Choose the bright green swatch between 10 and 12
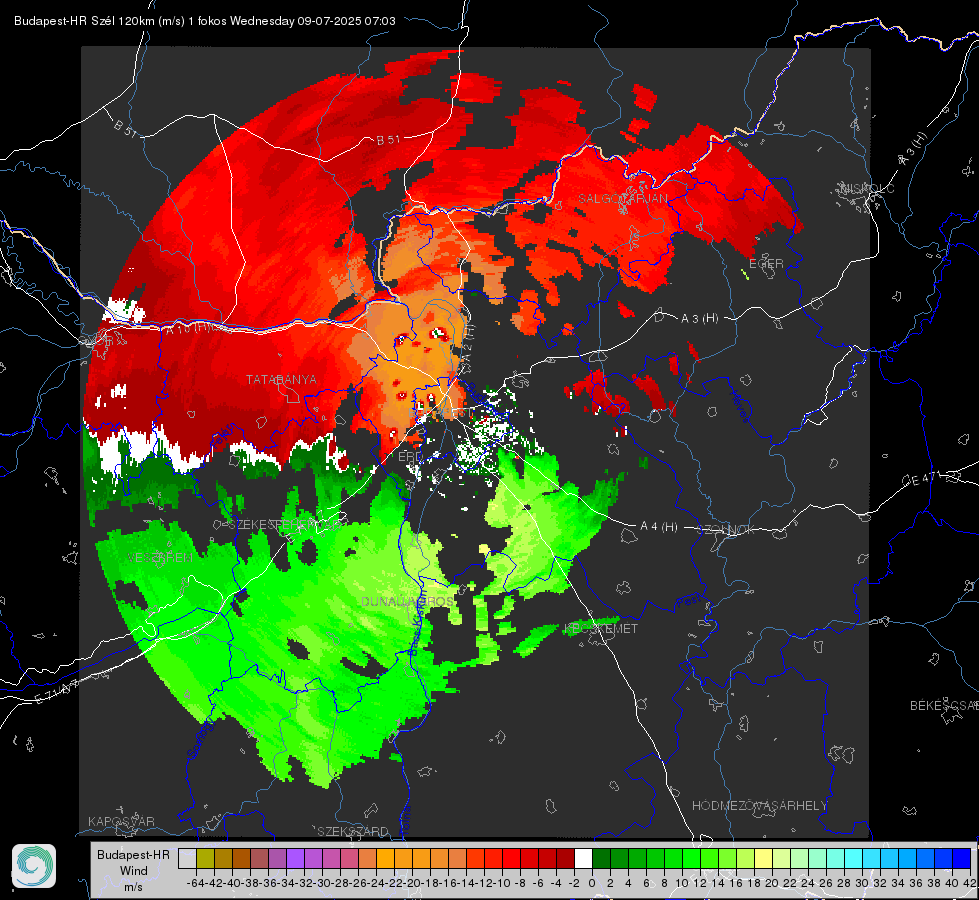 click(691, 858)
